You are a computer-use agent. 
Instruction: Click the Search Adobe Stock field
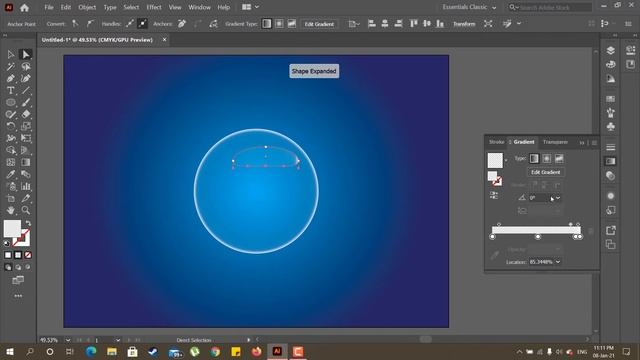point(550,7)
